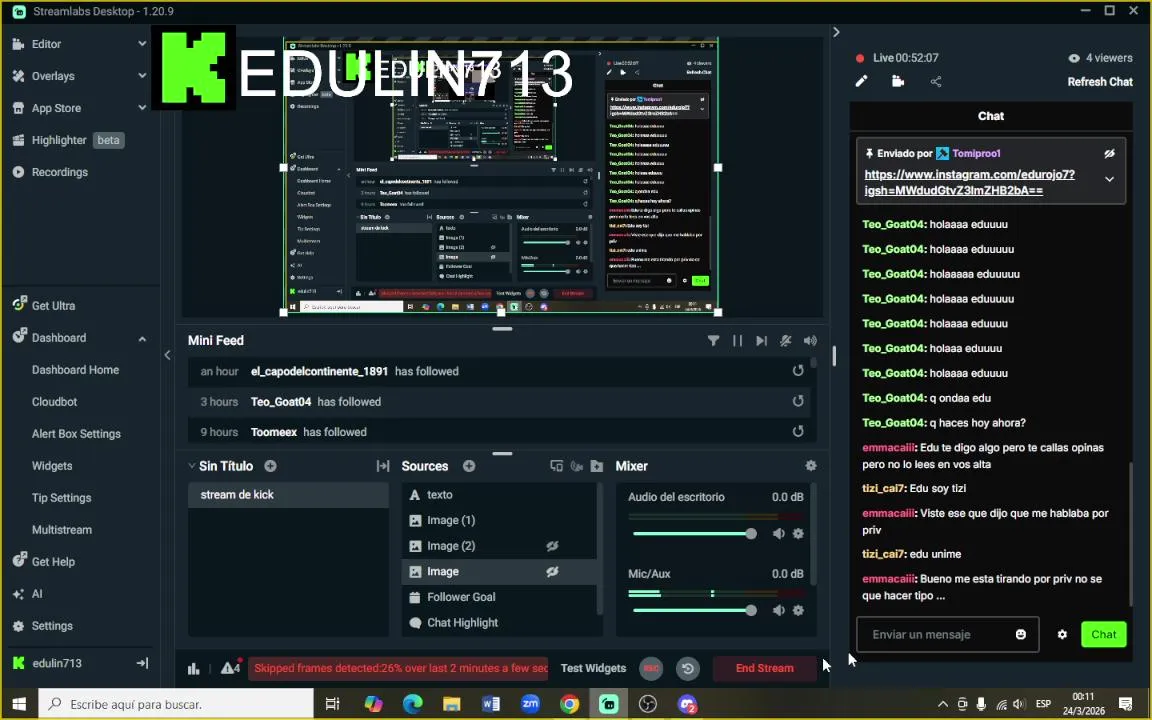Edit stream info pencil icon
The image size is (1152, 720).
tap(861, 82)
